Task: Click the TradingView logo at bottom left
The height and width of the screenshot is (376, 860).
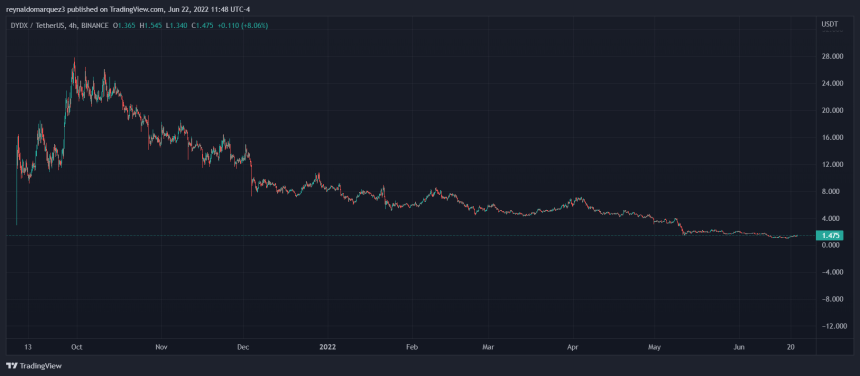Action: click(33, 366)
